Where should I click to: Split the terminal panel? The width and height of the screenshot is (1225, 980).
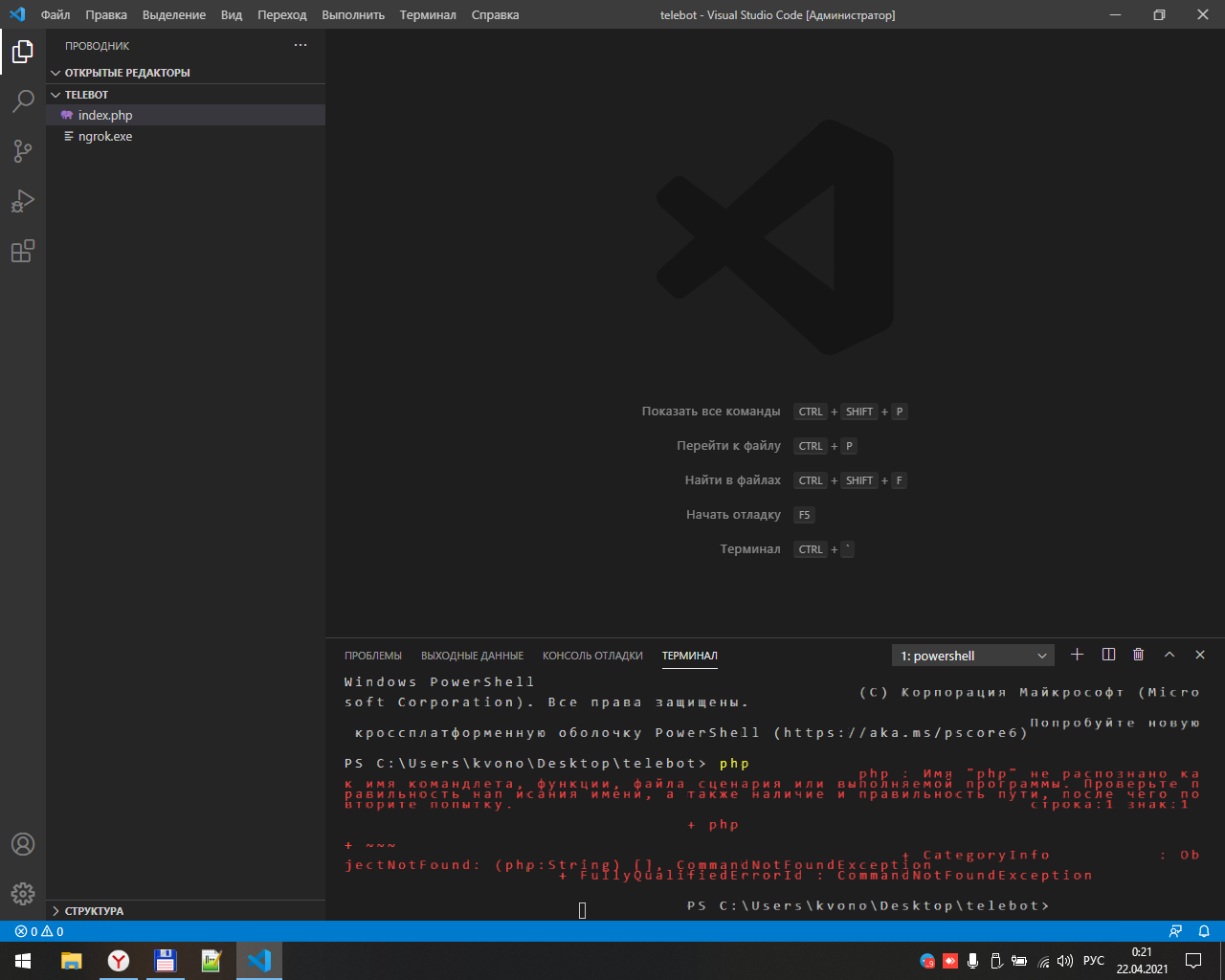click(x=1108, y=655)
